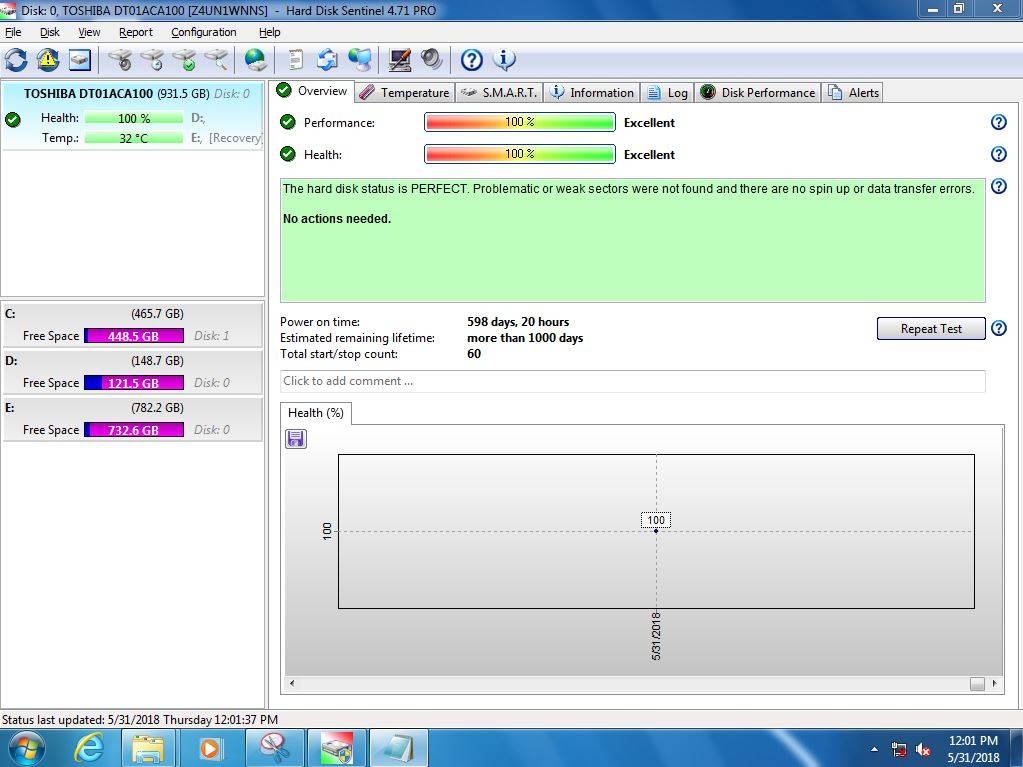Click the Hard Disk Sentinel taskbar button
Image resolution: width=1023 pixels, height=767 pixels.
coord(337,747)
